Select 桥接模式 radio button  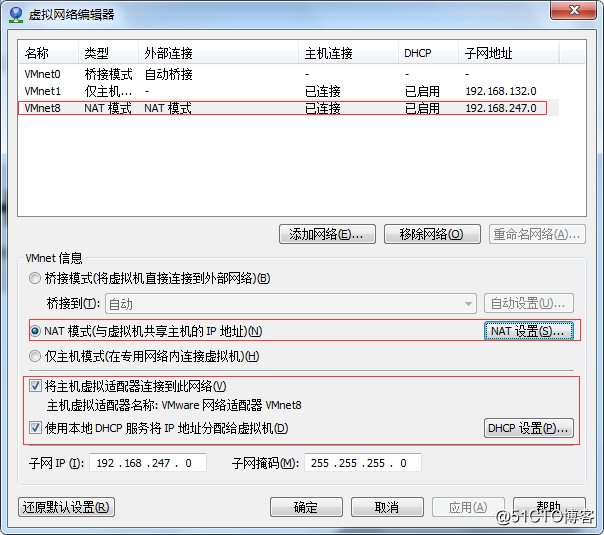[35, 278]
